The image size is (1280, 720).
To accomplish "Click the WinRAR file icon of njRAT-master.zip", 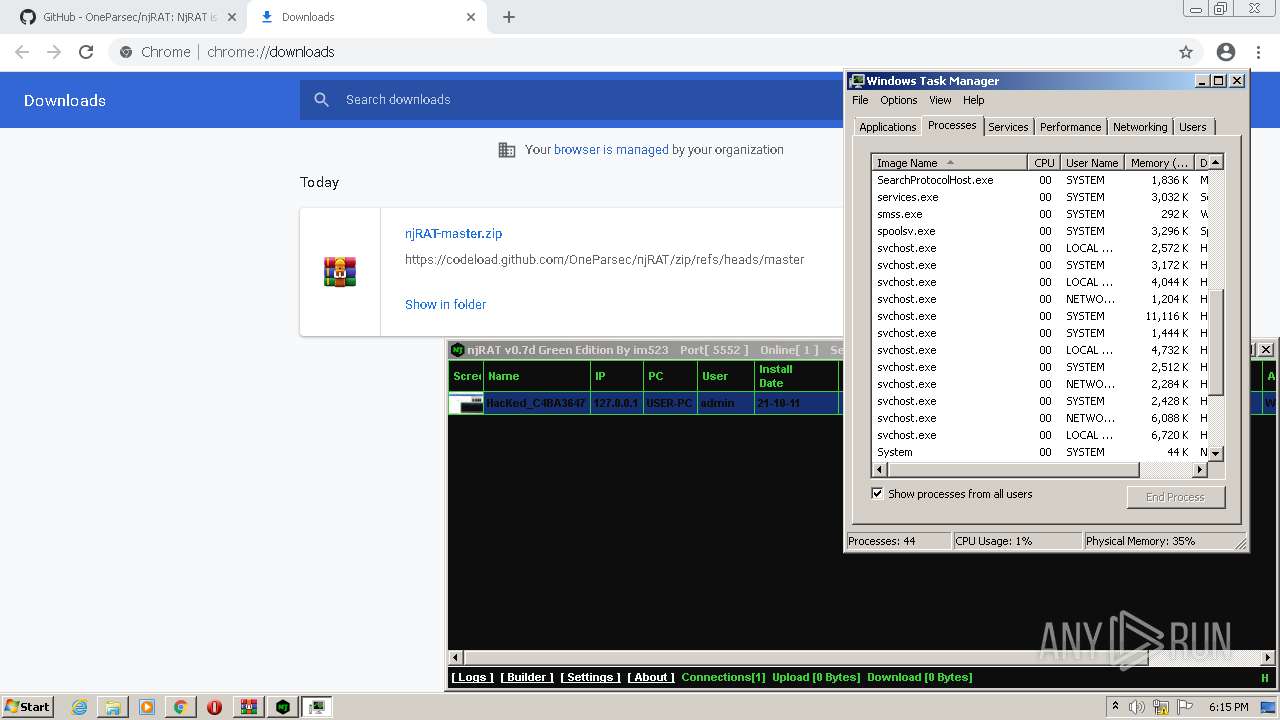I will click(340, 271).
